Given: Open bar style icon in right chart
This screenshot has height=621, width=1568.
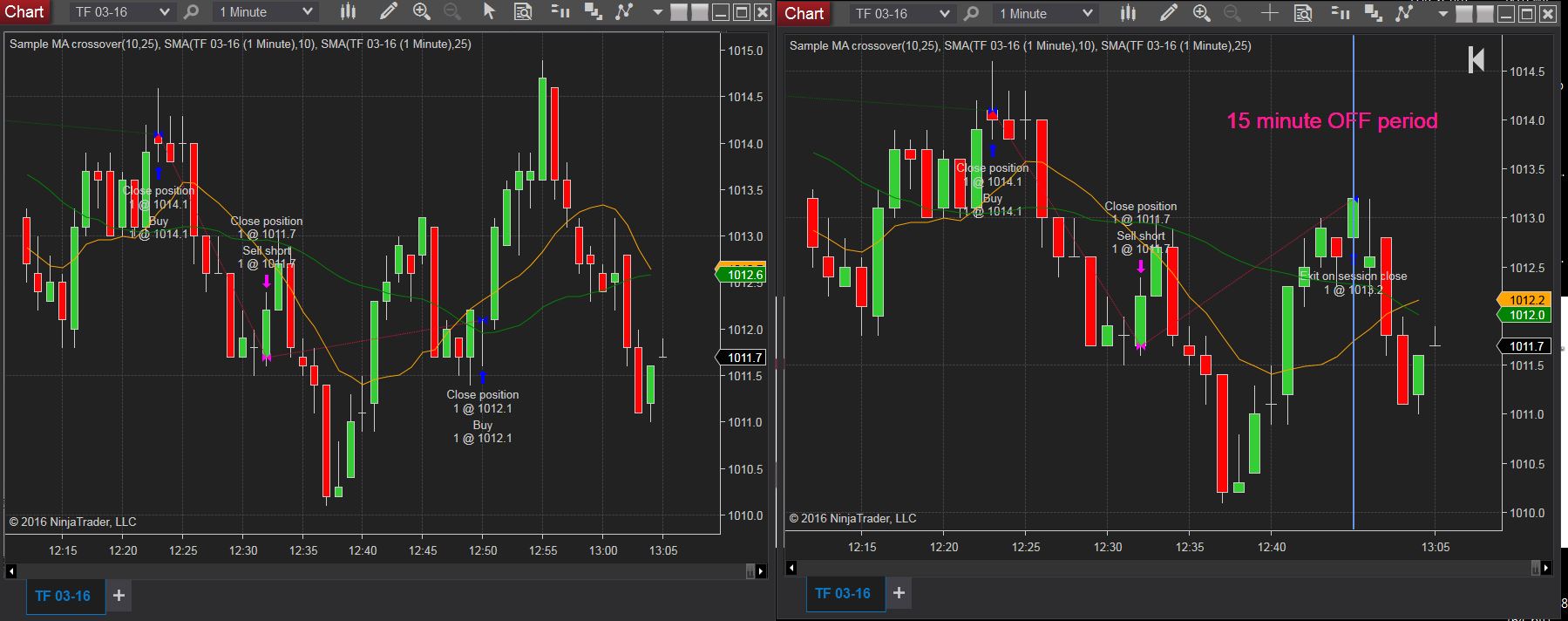Looking at the screenshot, I should click(1128, 13).
